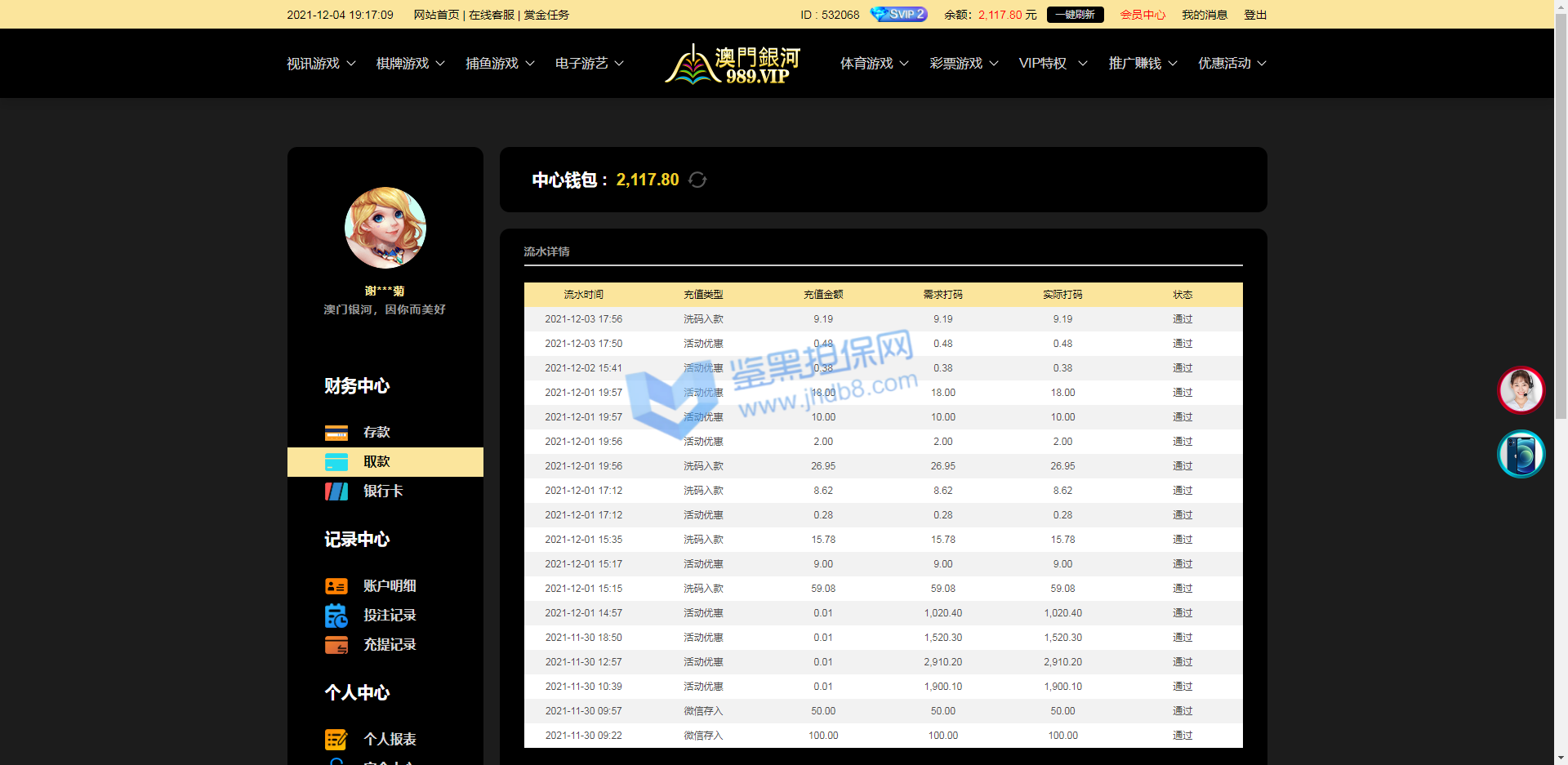
Task: Click the bank card (银行卡) icon
Action: [x=336, y=491]
